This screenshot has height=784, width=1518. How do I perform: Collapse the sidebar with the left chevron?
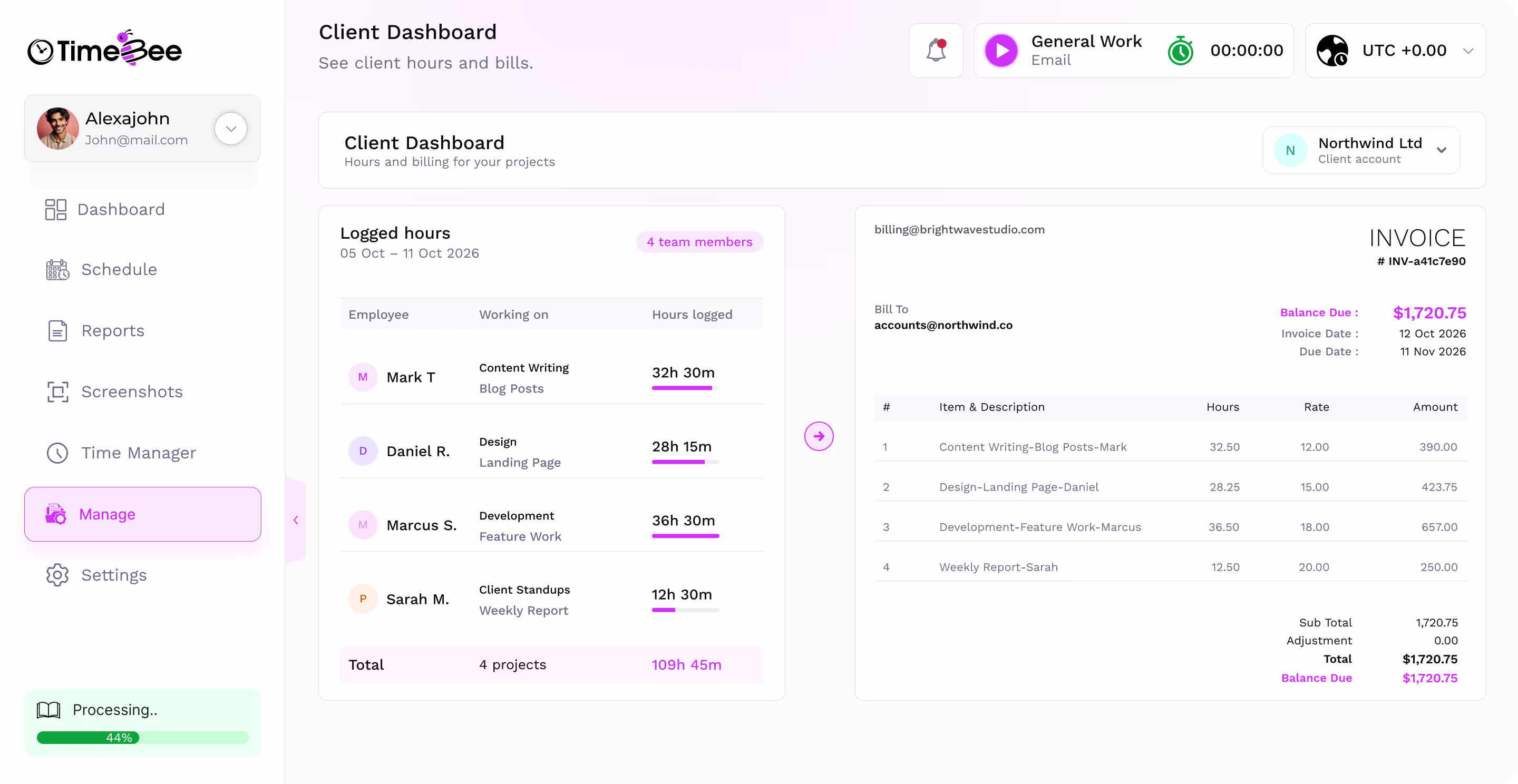point(296,520)
